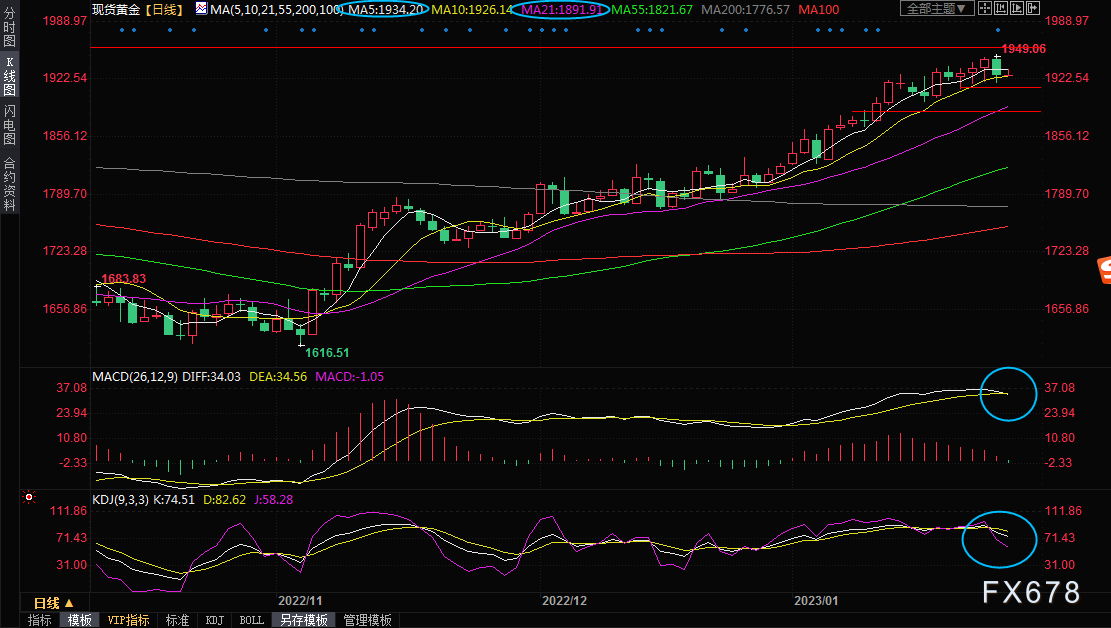Click the right-axis 1656.86 price level

[x=1066, y=308]
